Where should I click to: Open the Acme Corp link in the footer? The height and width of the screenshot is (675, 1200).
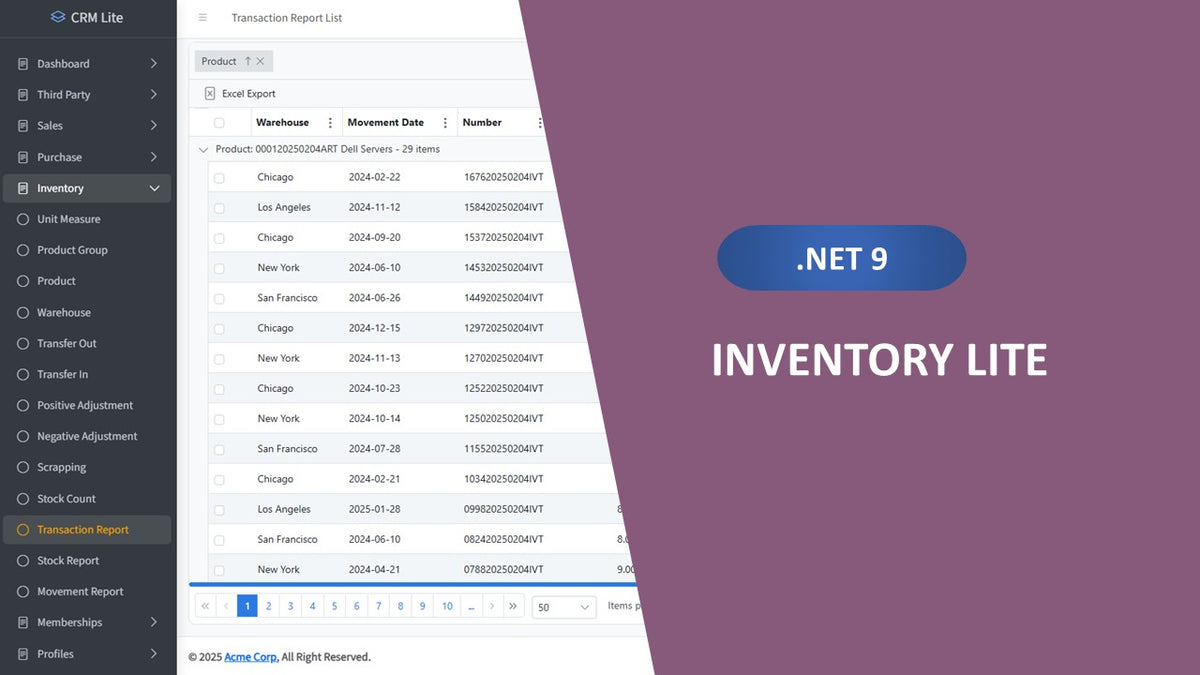point(250,657)
